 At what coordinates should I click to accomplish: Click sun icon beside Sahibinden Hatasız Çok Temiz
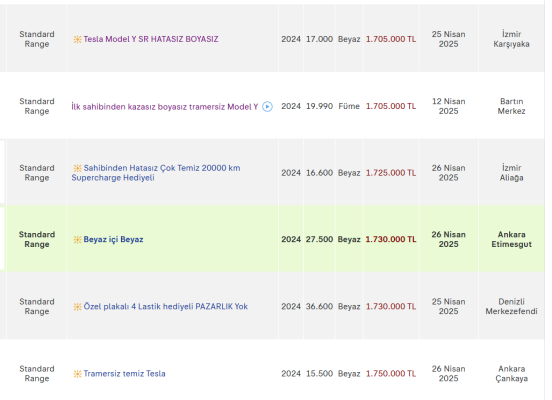(77, 168)
